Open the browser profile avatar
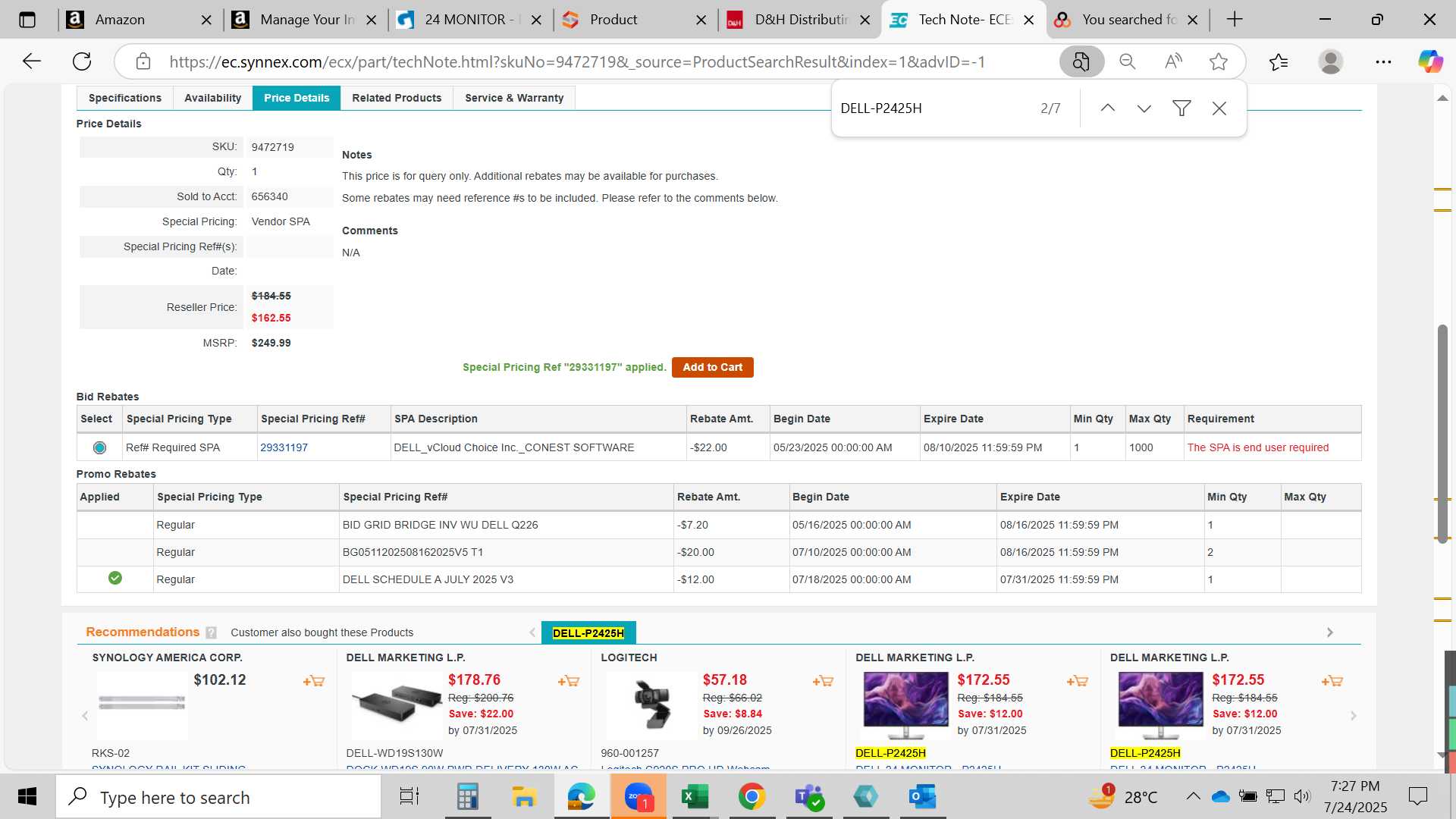This screenshot has width=1456, height=819. click(x=1331, y=61)
